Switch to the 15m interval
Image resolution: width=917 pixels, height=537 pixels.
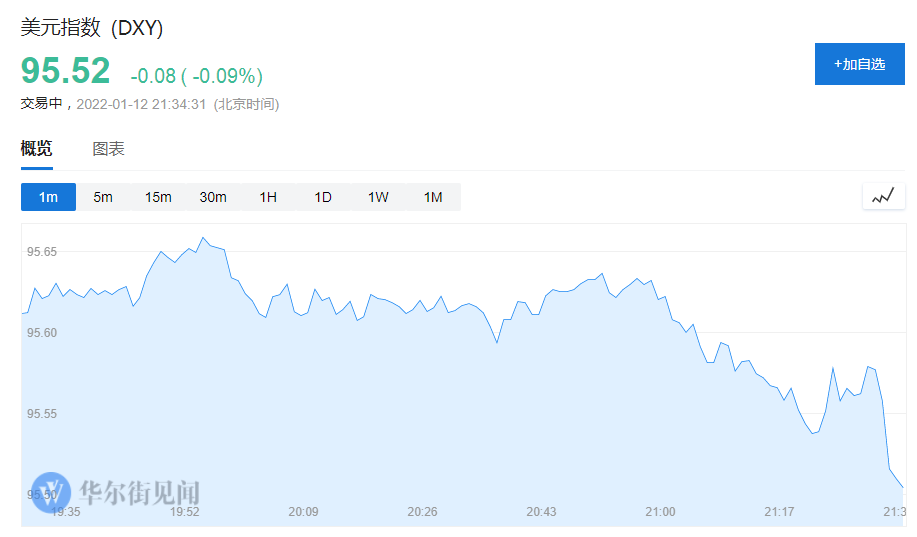(158, 197)
